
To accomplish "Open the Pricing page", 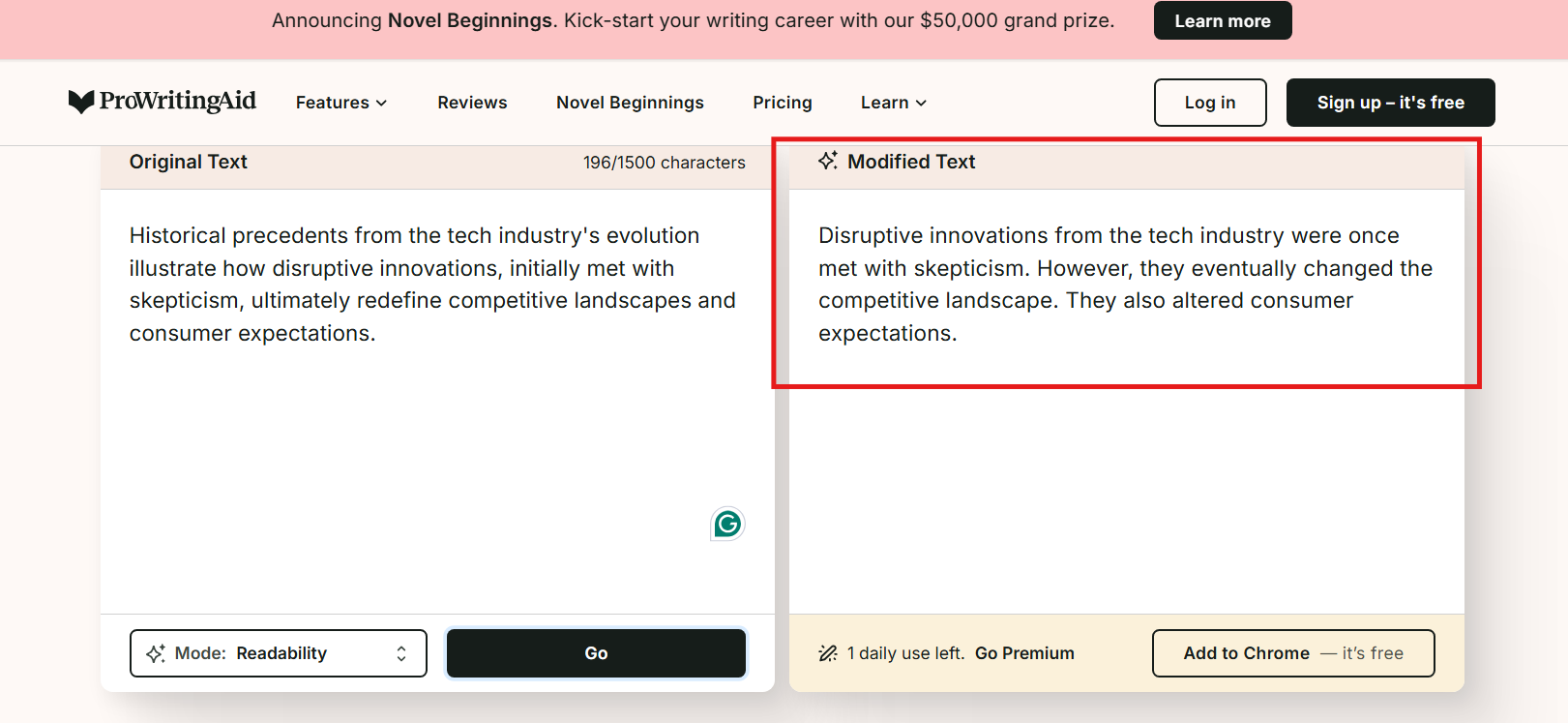I will click(783, 103).
